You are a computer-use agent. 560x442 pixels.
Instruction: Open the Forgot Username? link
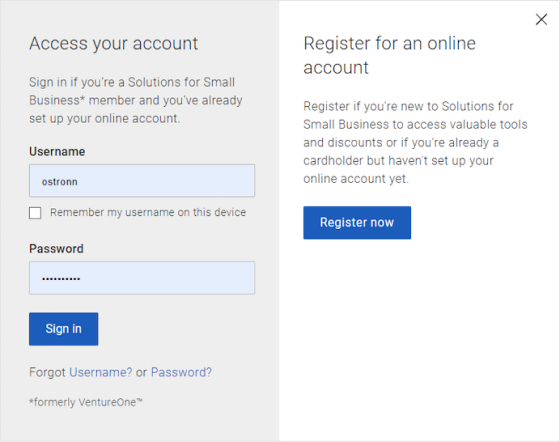[100, 372]
